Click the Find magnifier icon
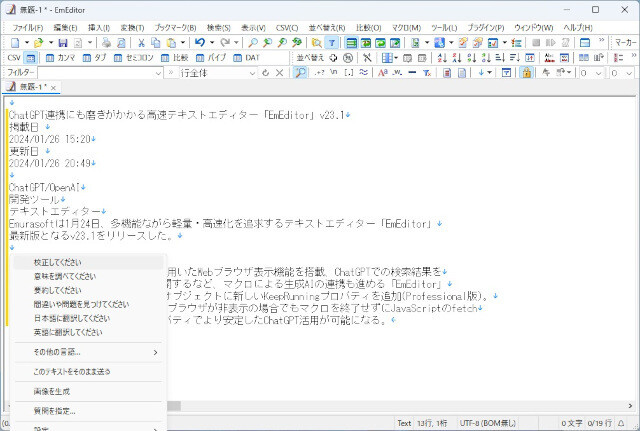The width and height of the screenshot is (640, 431). click(x=253, y=42)
